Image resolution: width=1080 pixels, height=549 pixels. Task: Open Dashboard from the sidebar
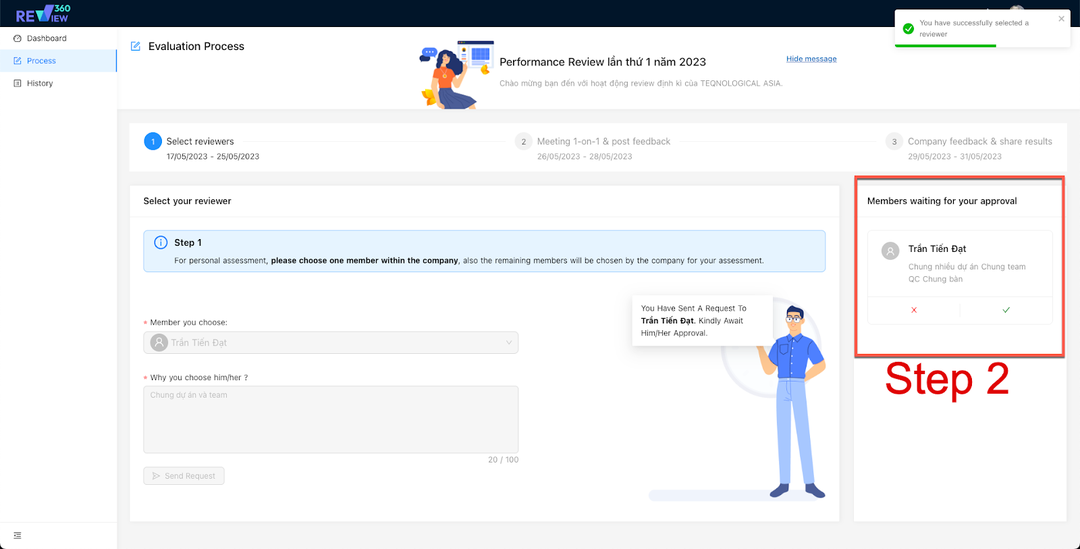pos(46,38)
